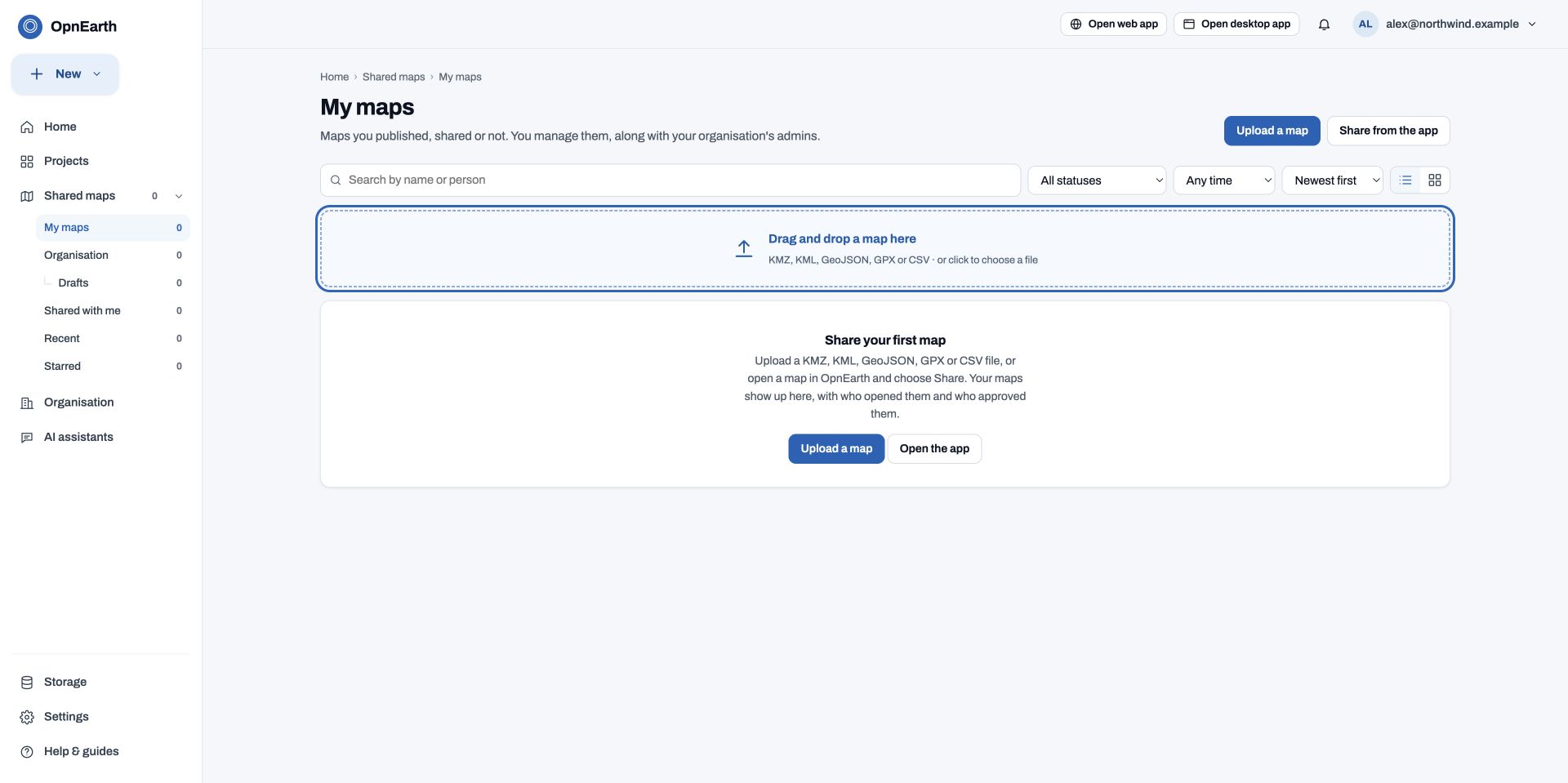The height and width of the screenshot is (783, 1568).
Task: Focus the Search by name or person field
Action: point(670,180)
